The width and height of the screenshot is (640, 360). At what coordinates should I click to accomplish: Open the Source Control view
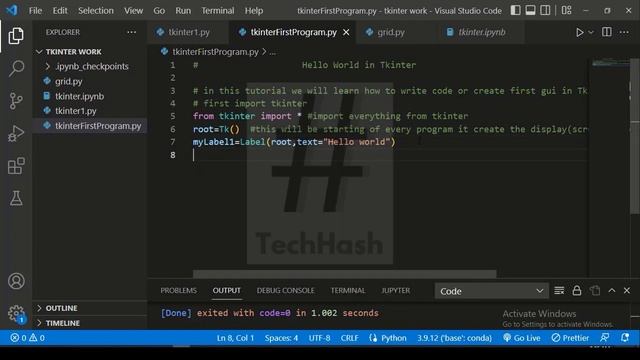pos(16,101)
